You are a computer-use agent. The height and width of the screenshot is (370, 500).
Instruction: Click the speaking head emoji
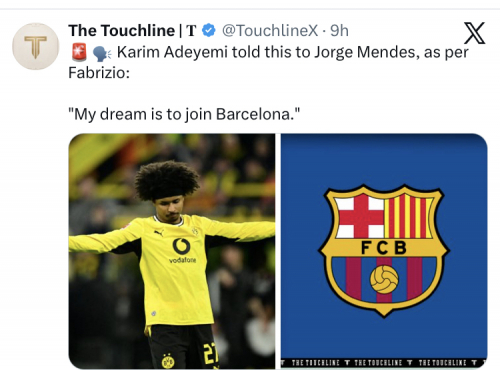click(101, 53)
